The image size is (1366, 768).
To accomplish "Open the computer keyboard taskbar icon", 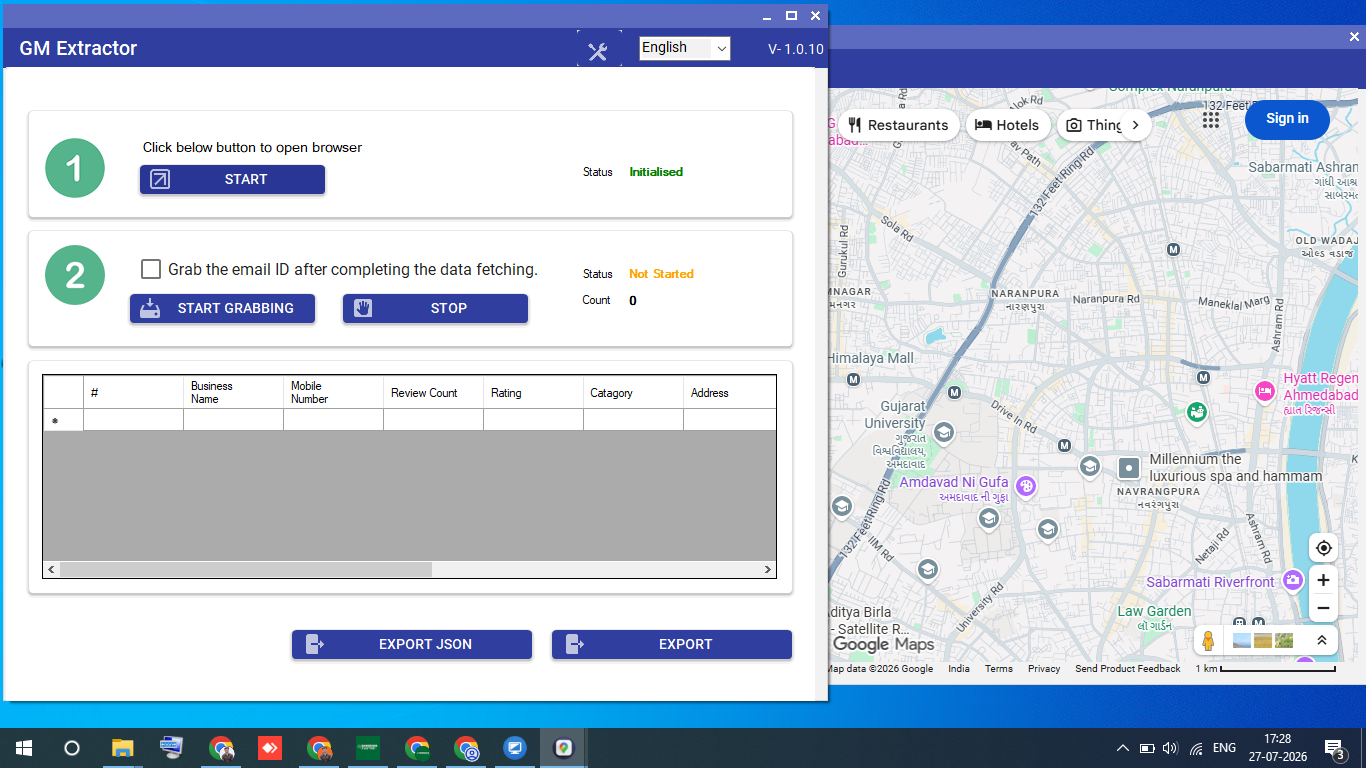I will [x=172, y=747].
